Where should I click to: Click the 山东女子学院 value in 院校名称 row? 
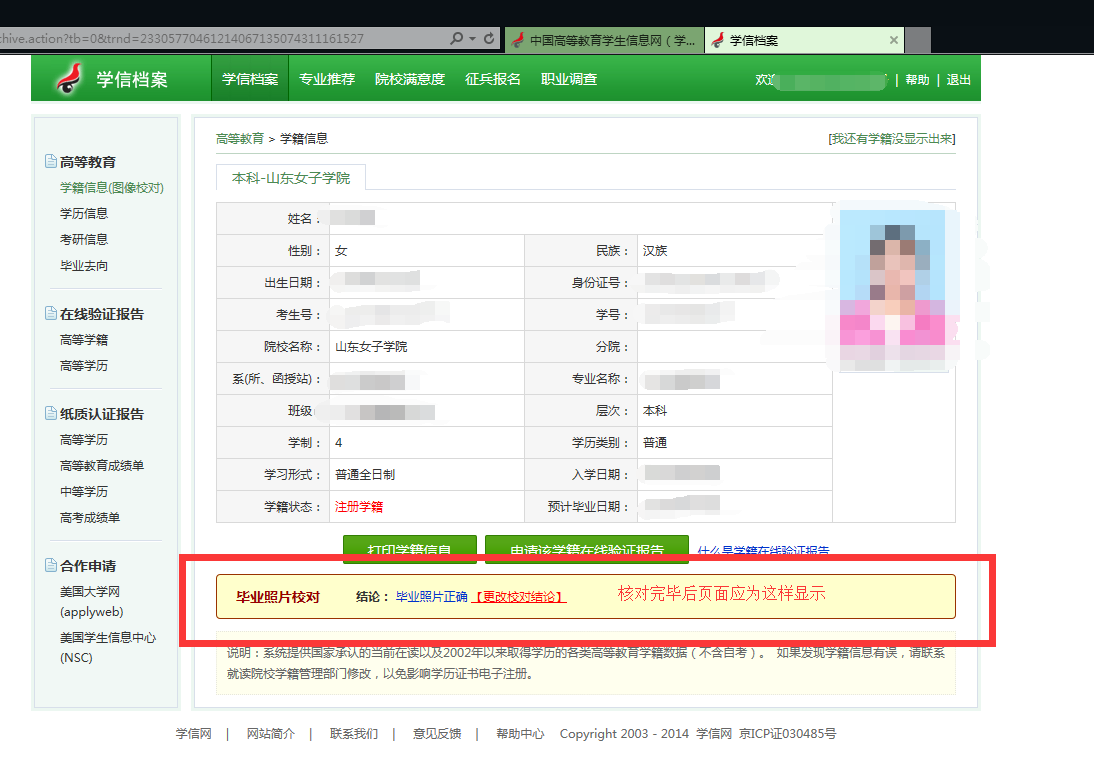371,347
